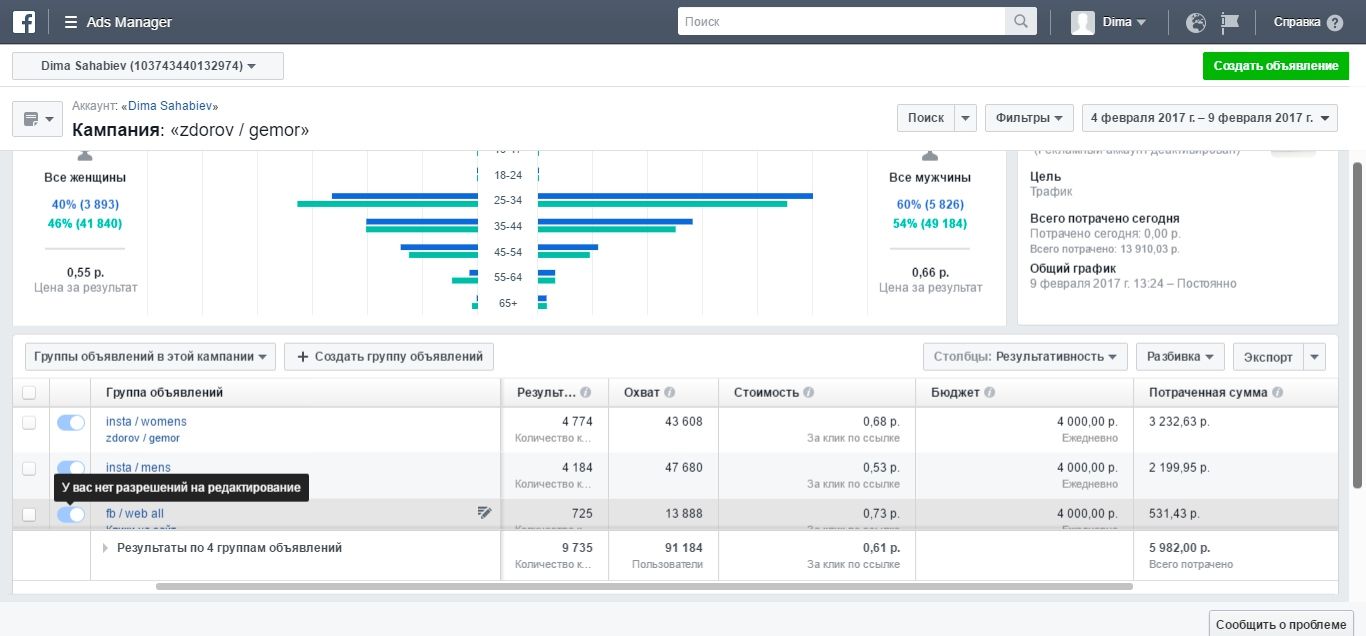Open the Фильтры dropdown
This screenshot has height=636, width=1366.
pyautogui.click(x=1029, y=118)
